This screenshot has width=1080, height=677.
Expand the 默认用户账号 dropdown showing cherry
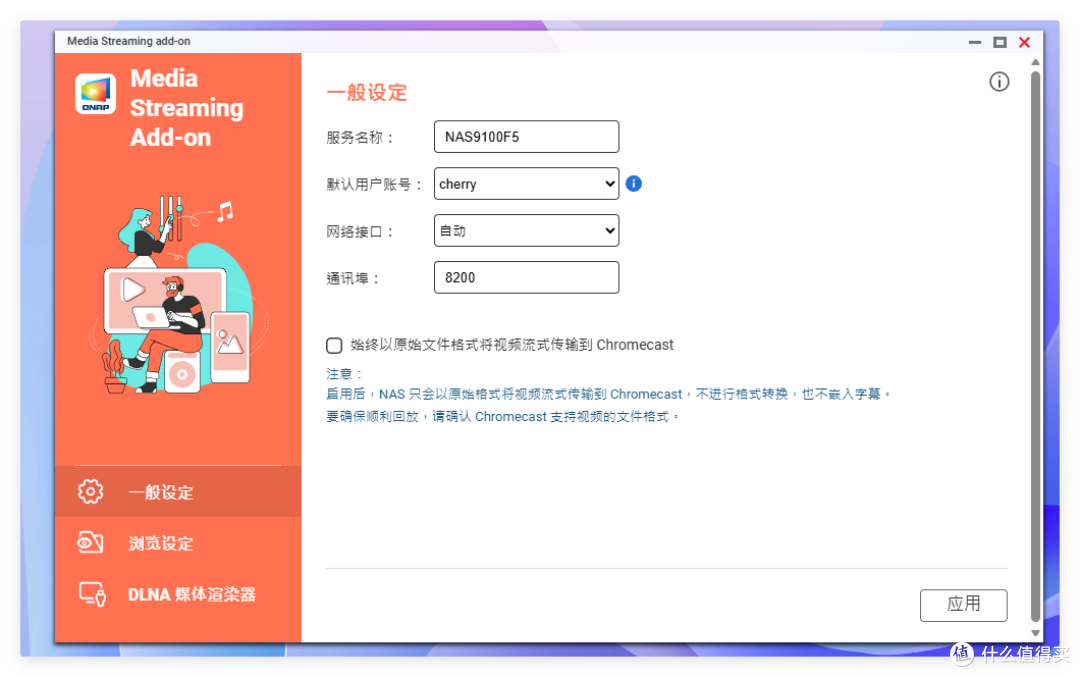(526, 184)
